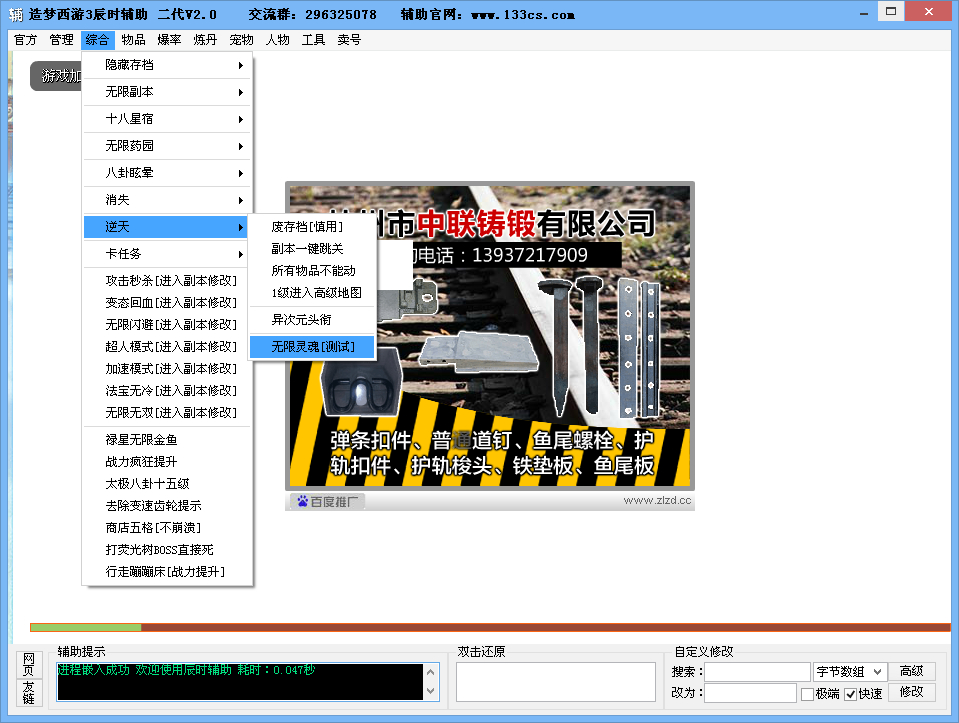
Task: Expand the 逆天 submenu
Action: pyautogui.click(x=167, y=226)
